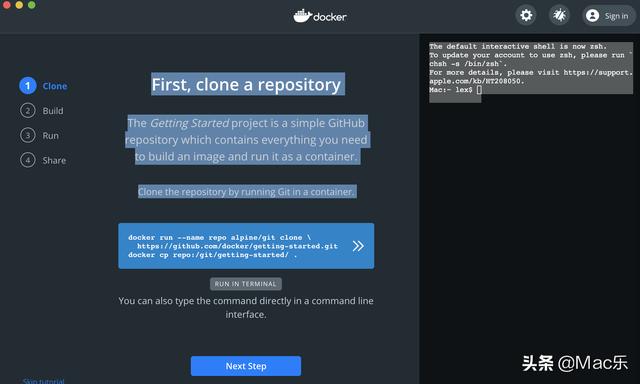Open the Share step label
The image size is (640, 384).
click(x=54, y=160)
